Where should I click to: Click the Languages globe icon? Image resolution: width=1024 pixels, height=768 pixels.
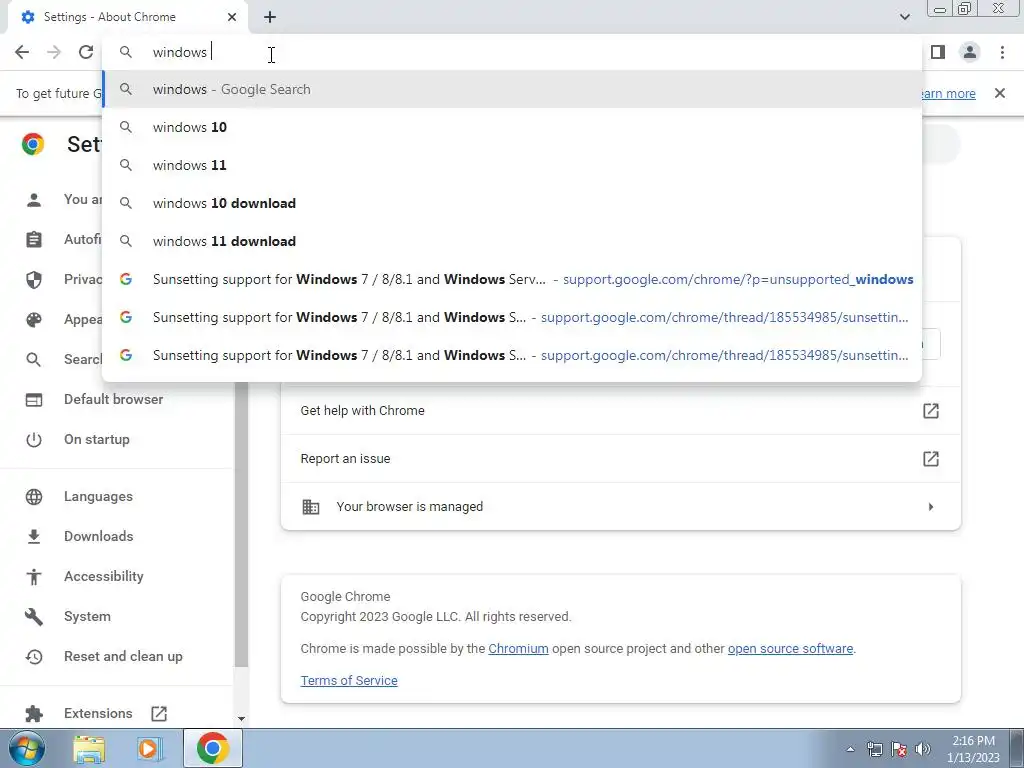pyautogui.click(x=33, y=496)
